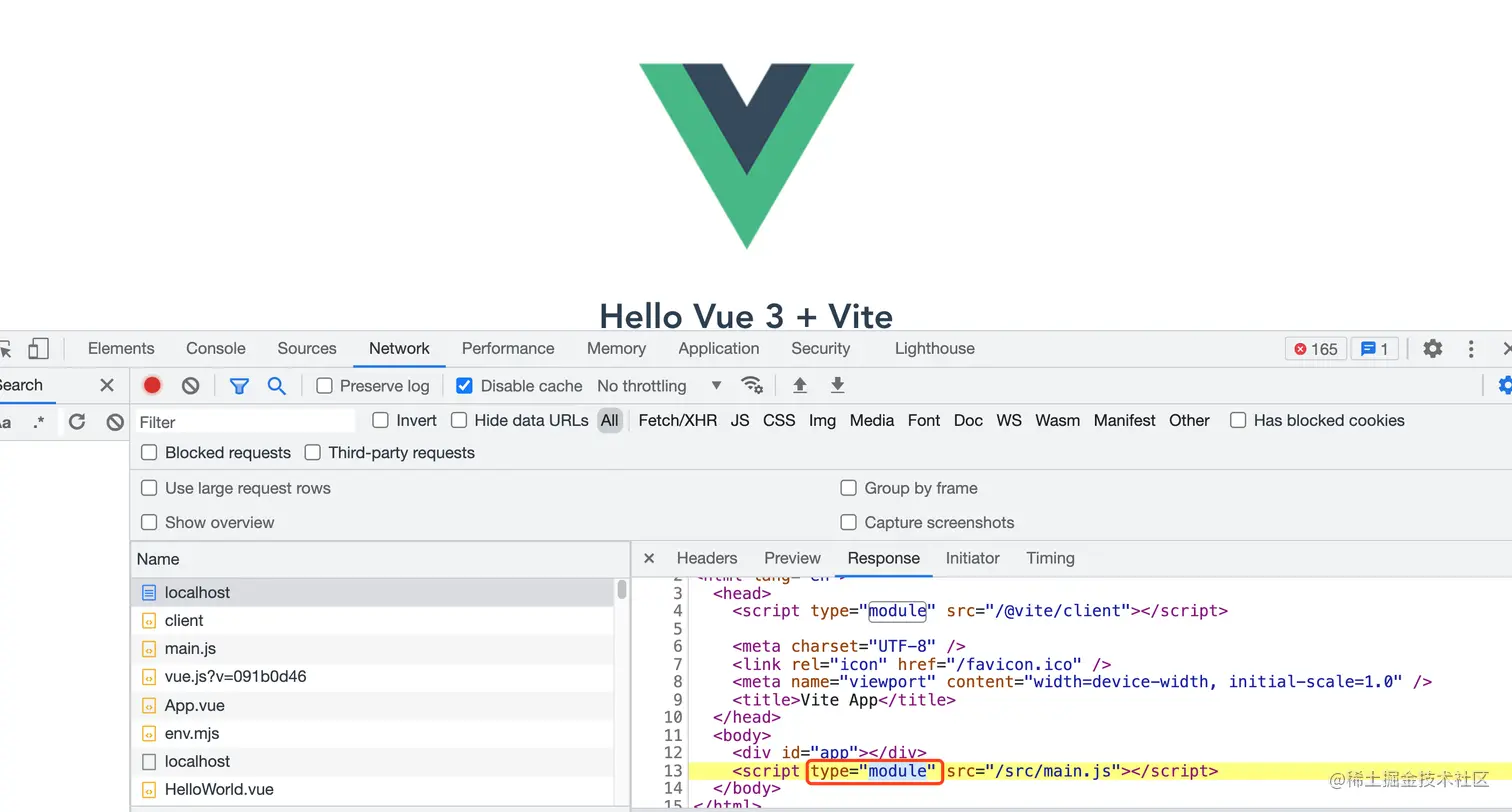The width and height of the screenshot is (1512, 812).
Task: Click the request list scrollbar
Action: pyautogui.click(x=622, y=589)
